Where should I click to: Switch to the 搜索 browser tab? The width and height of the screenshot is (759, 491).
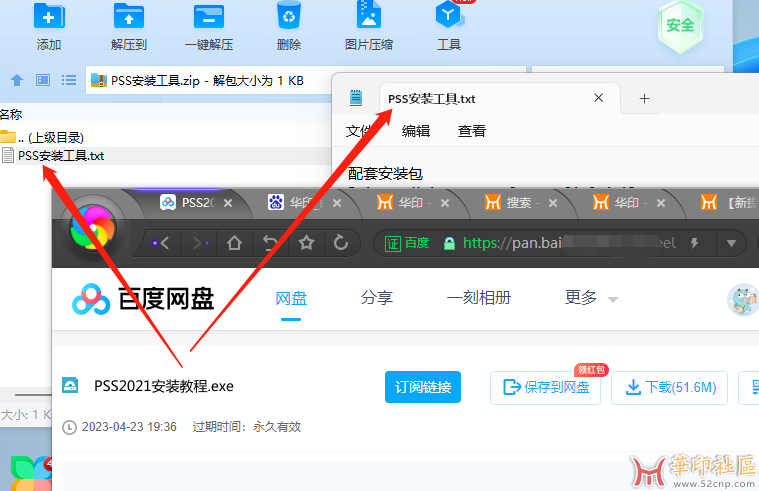512,202
